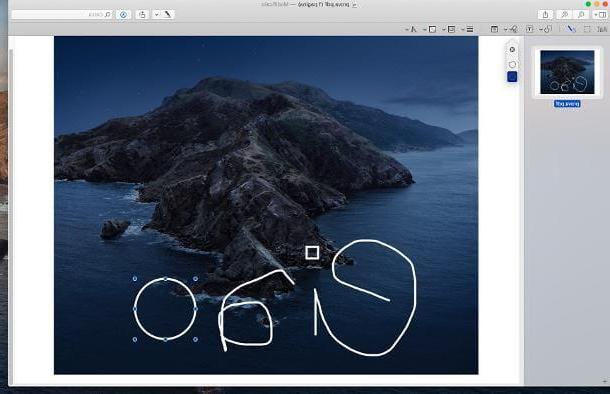Choose the smoothed circle shape suggestion
The height and width of the screenshot is (394, 610).
pos(512,64)
